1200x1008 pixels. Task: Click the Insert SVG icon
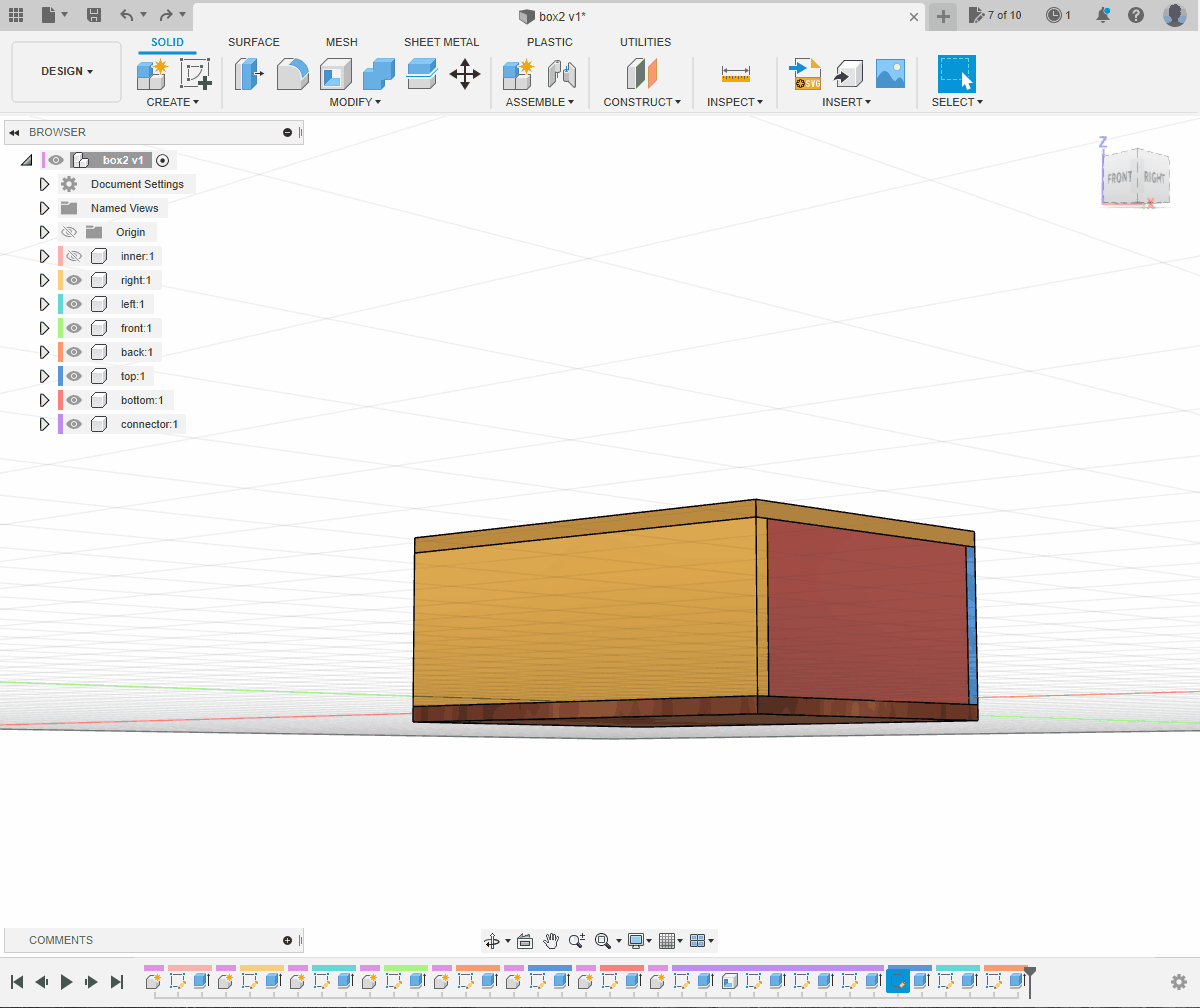pyautogui.click(x=805, y=74)
